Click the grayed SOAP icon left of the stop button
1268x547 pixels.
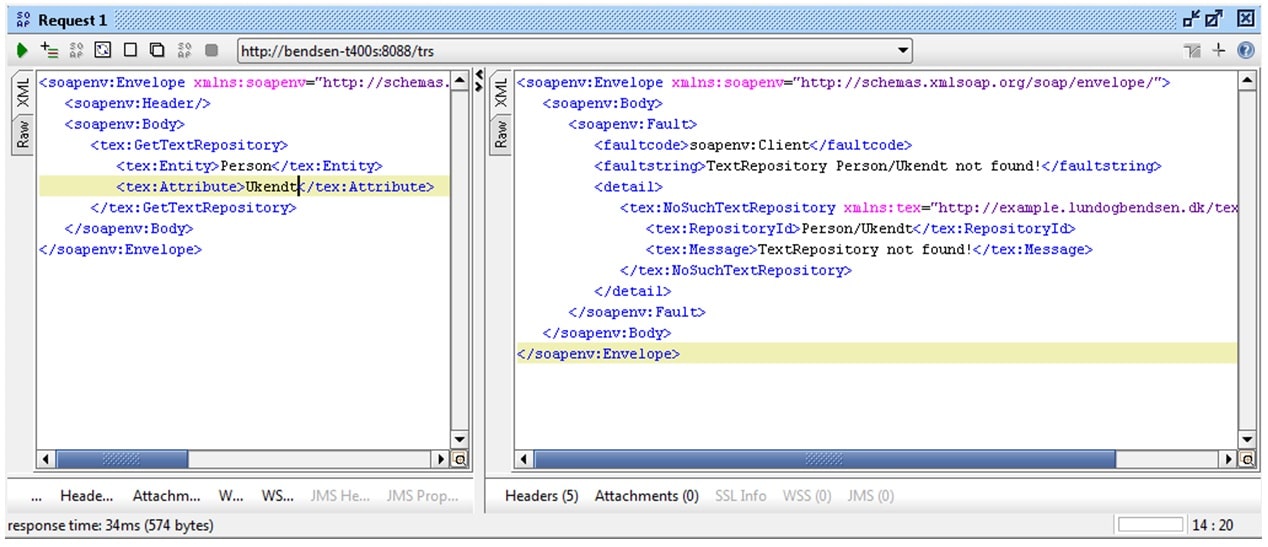(184, 50)
